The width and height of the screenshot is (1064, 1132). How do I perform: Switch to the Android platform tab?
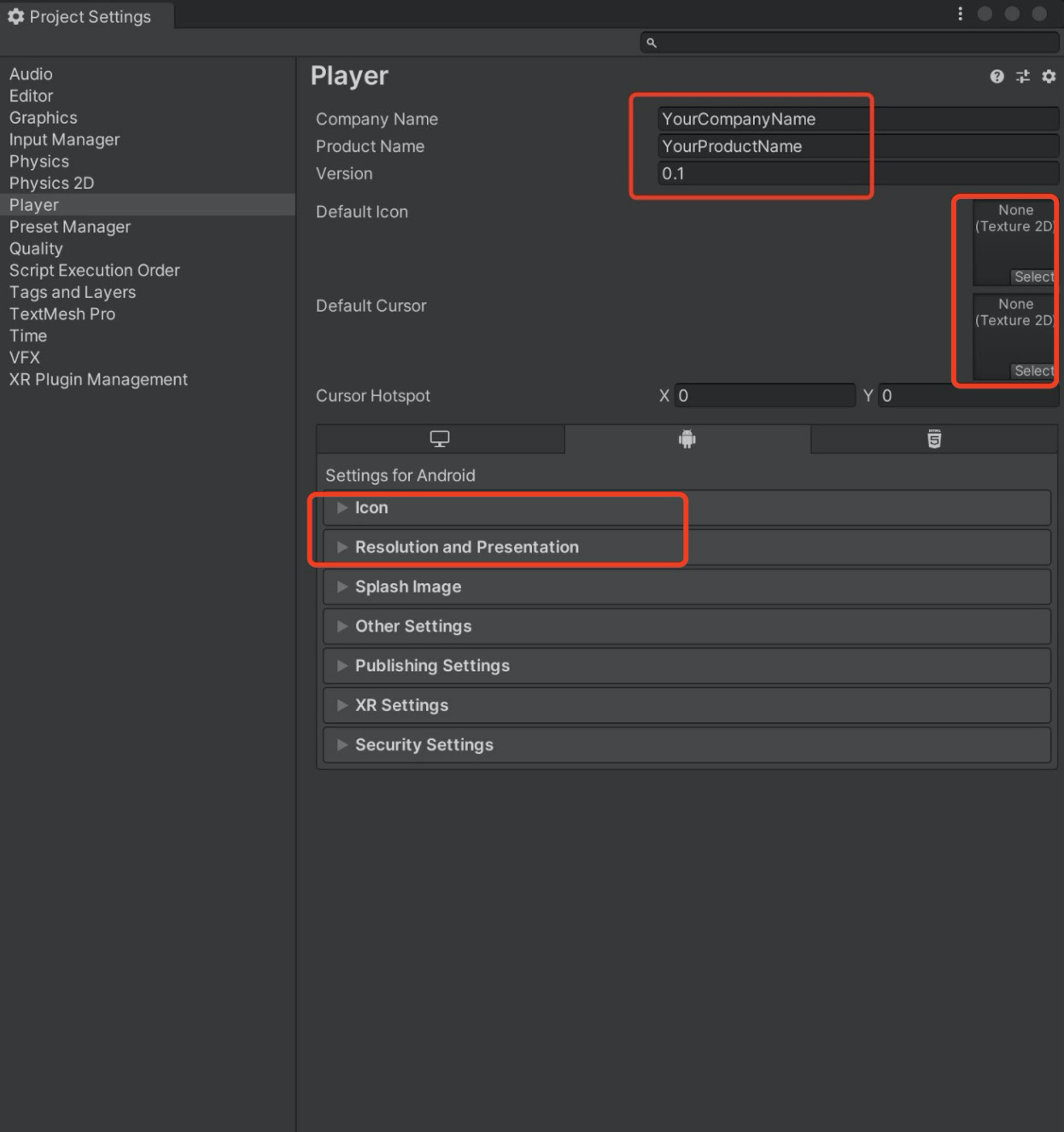tap(687, 439)
